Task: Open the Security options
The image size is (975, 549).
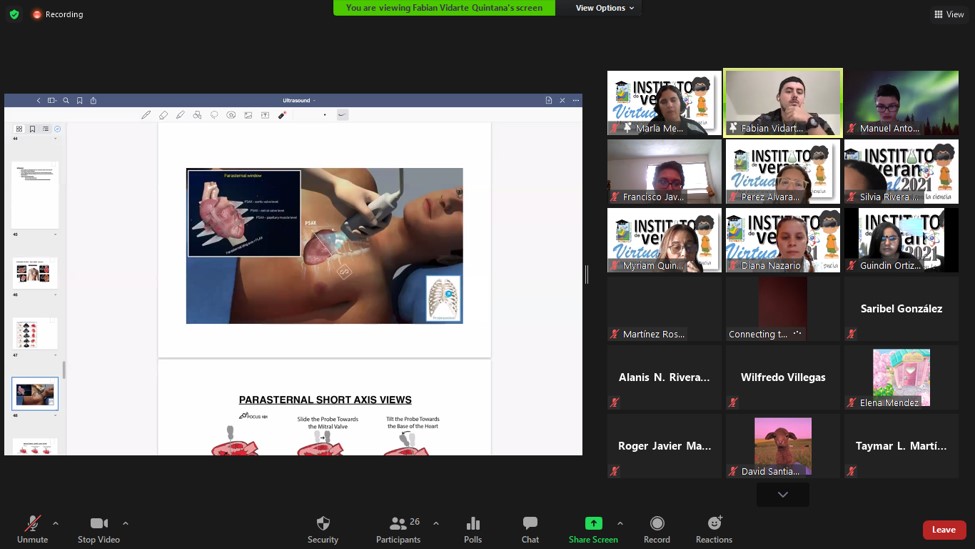Action: pos(322,529)
